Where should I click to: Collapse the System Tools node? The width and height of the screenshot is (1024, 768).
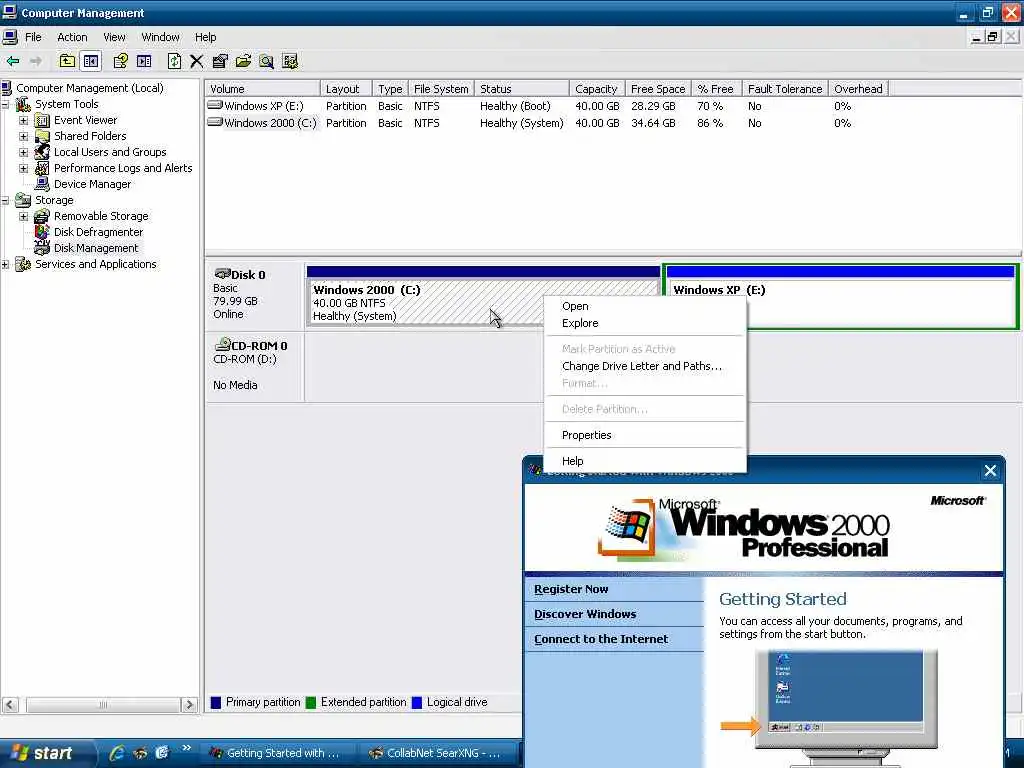(x=6, y=104)
